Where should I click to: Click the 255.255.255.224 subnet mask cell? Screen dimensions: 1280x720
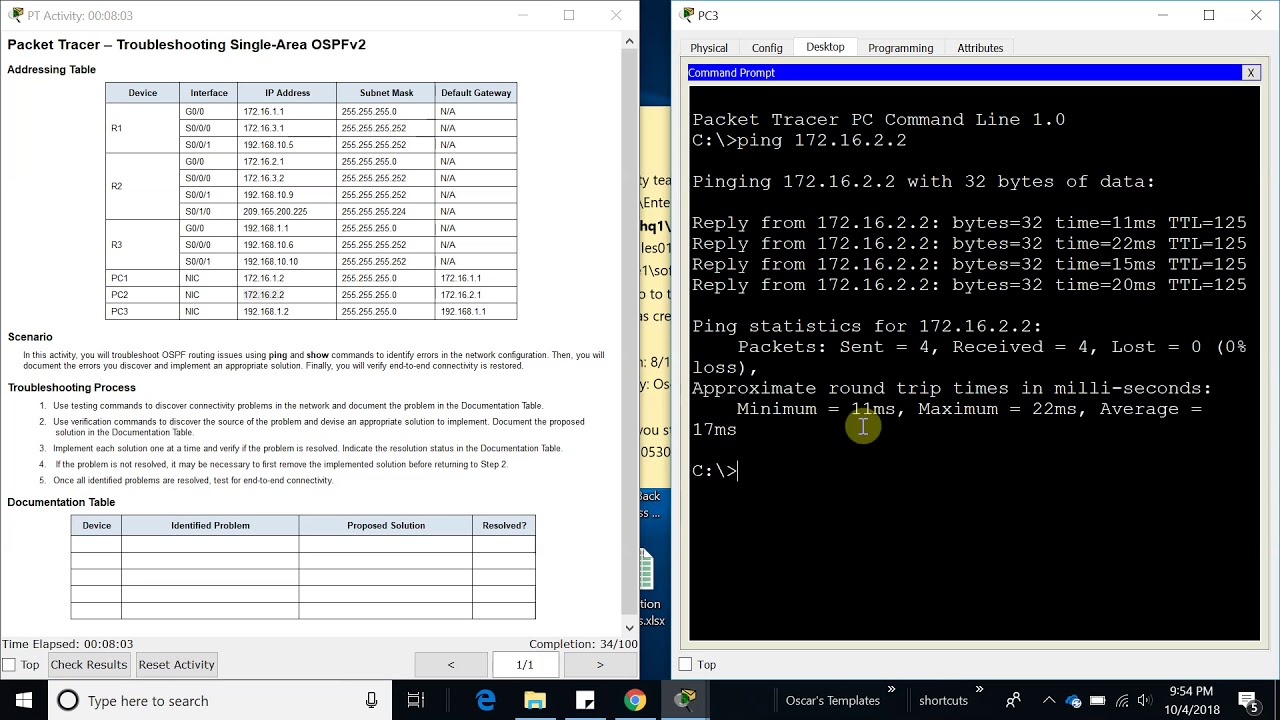pos(386,212)
